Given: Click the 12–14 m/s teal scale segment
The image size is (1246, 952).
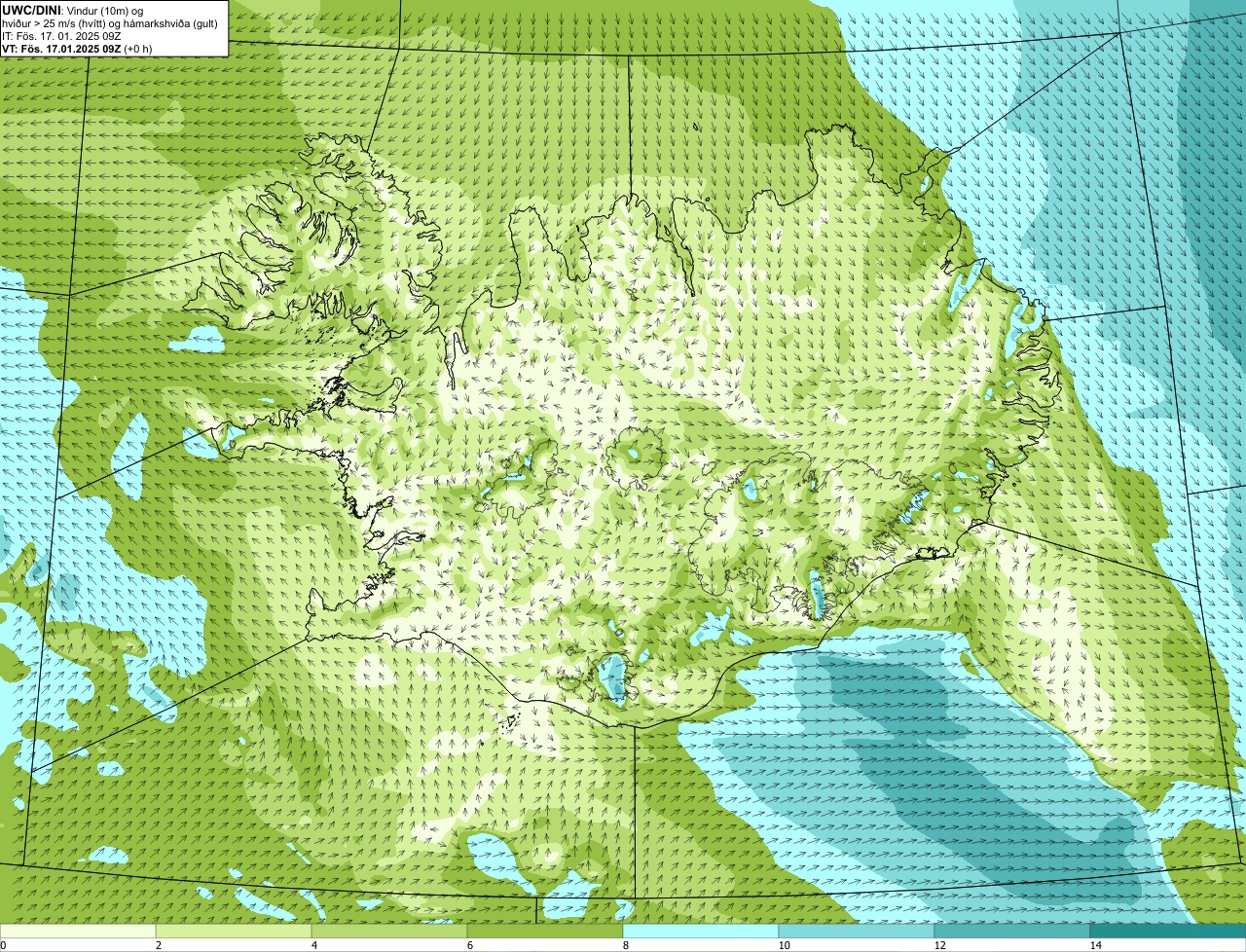Looking at the screenshot, I should (1012, 931).
